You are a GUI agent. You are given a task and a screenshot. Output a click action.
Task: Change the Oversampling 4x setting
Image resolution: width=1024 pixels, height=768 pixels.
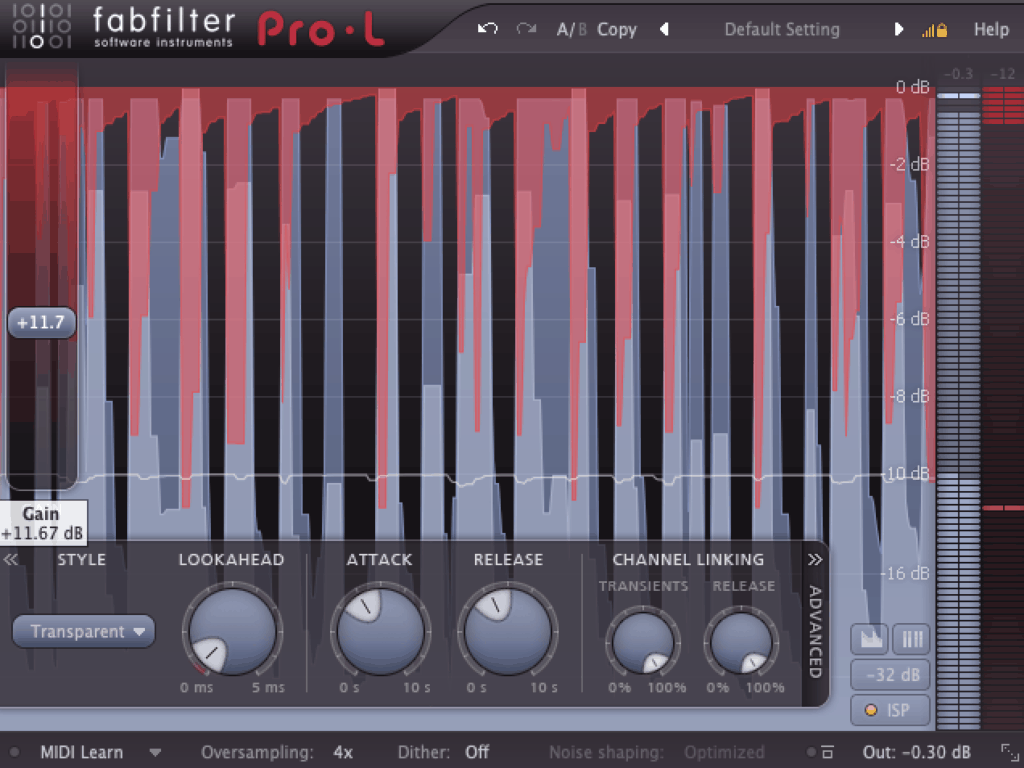point(343,752)
